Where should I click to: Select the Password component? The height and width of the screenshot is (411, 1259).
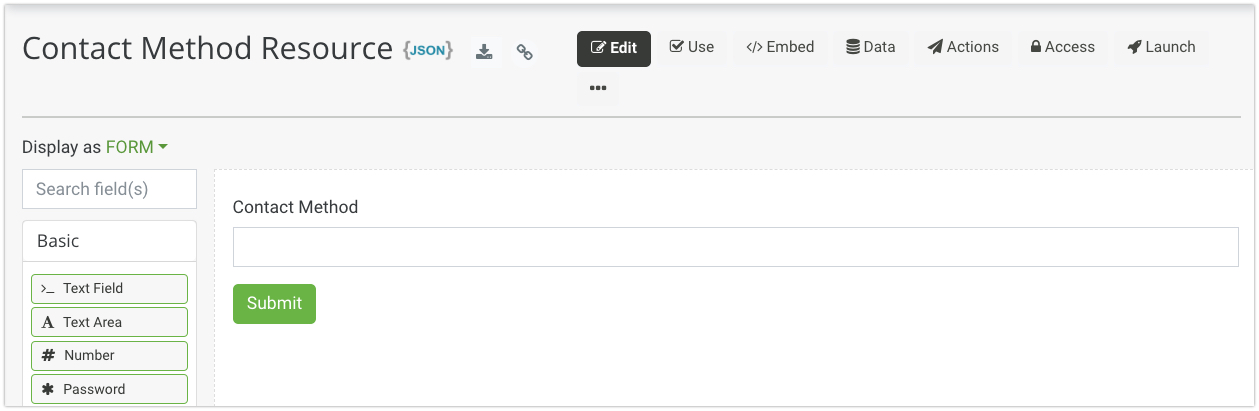[109, 389]
